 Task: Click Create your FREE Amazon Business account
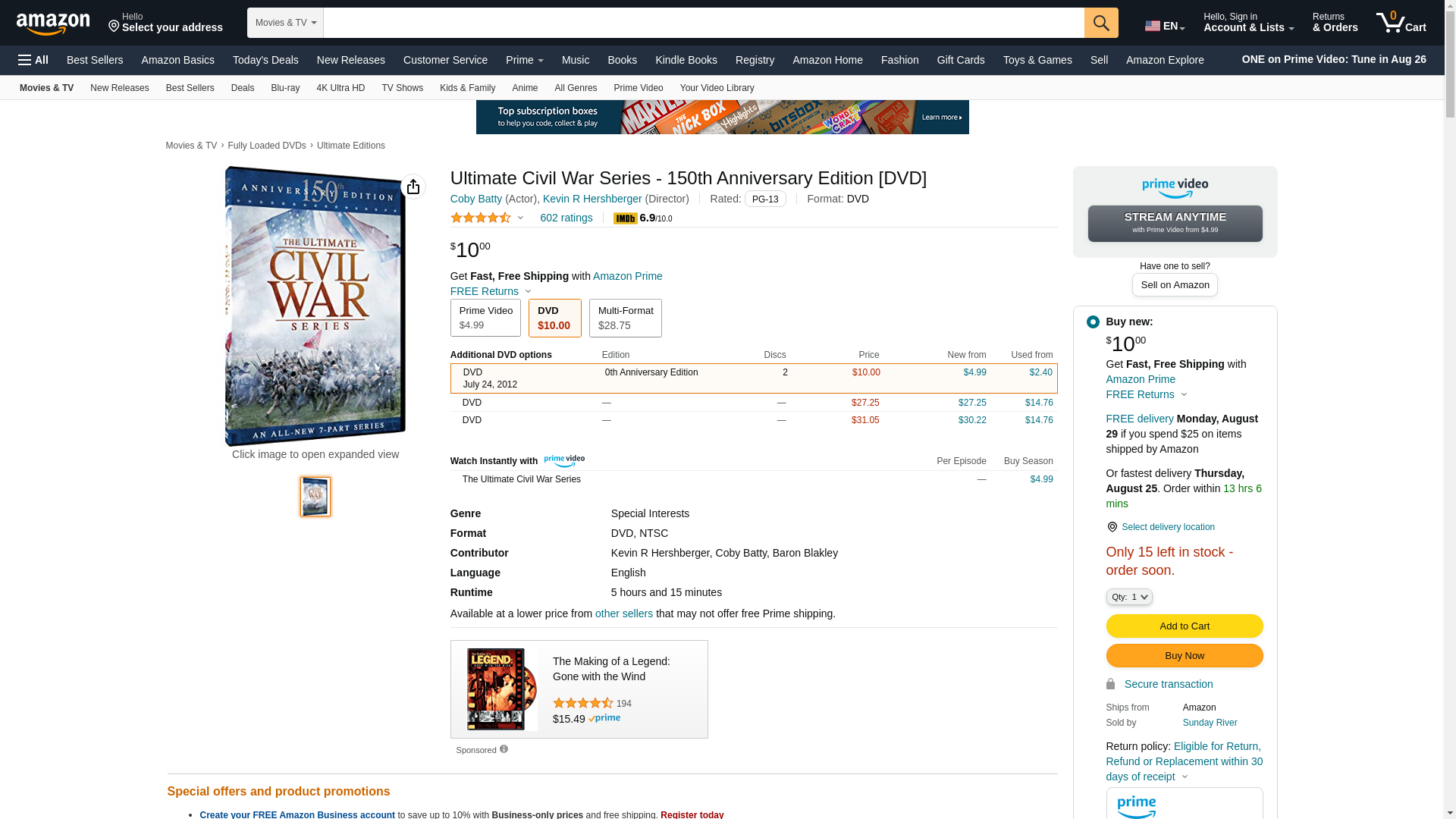(x=297, y=814)
